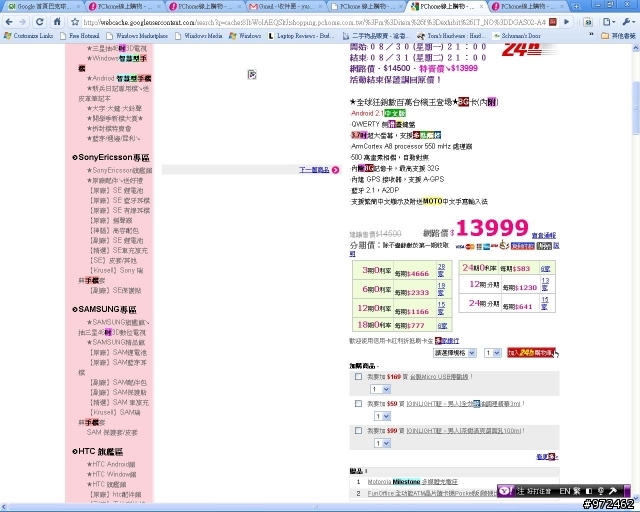Click the vertical page scrollbar thumb
This screenshot has width=640, height=512.
(x=636, y=108)
